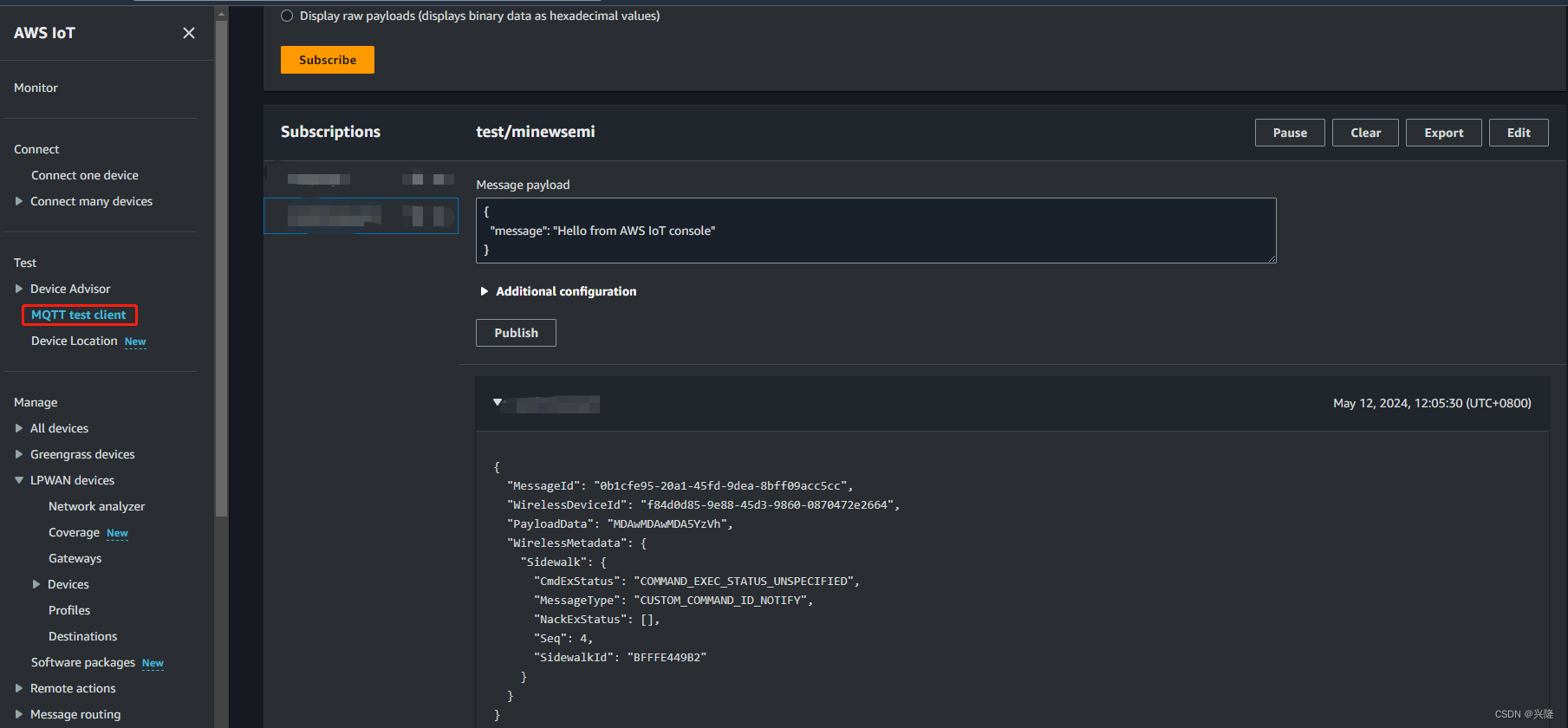
Task: Click the MessageId value line
Action: coord(680,485)
